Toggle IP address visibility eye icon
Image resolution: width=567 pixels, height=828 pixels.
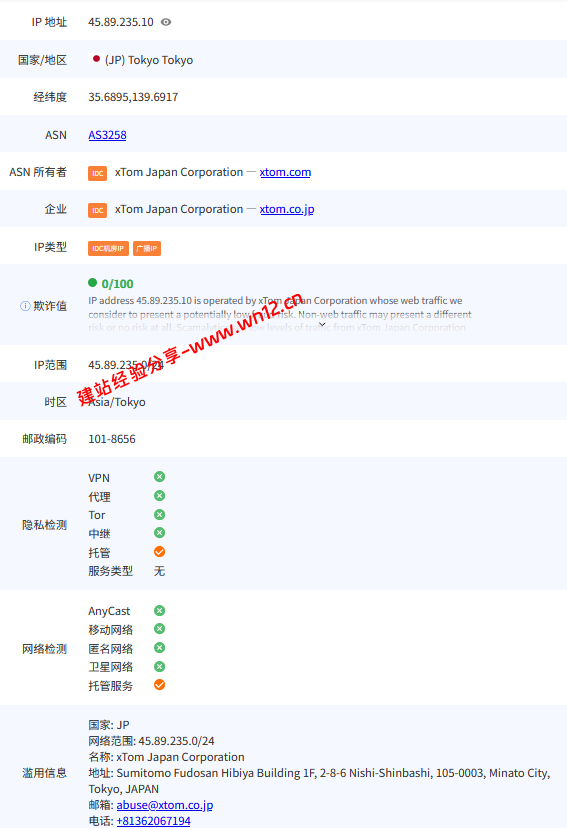[166, 22]
